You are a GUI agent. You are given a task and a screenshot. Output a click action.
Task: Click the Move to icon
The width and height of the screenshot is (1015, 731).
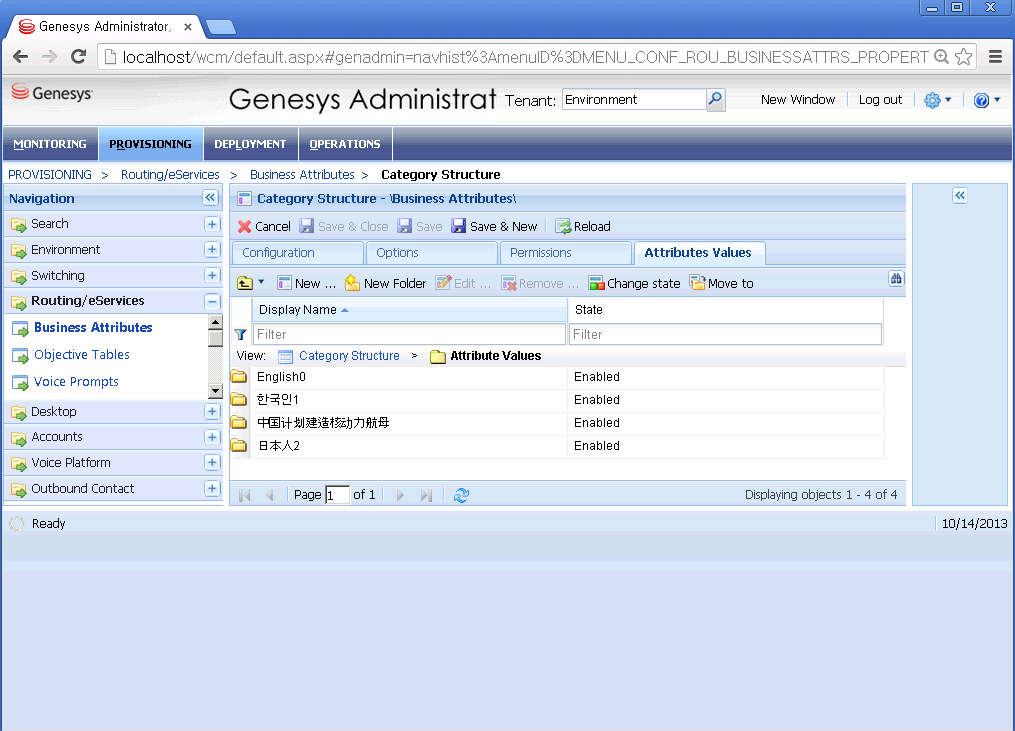[697, 283]
